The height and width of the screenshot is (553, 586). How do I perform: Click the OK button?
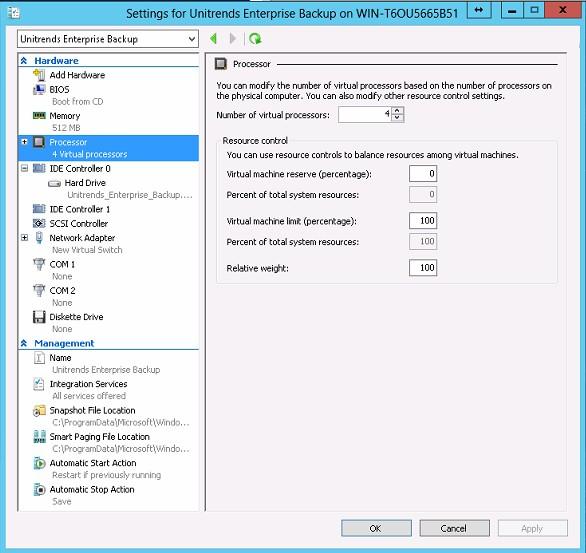point(376,528)
